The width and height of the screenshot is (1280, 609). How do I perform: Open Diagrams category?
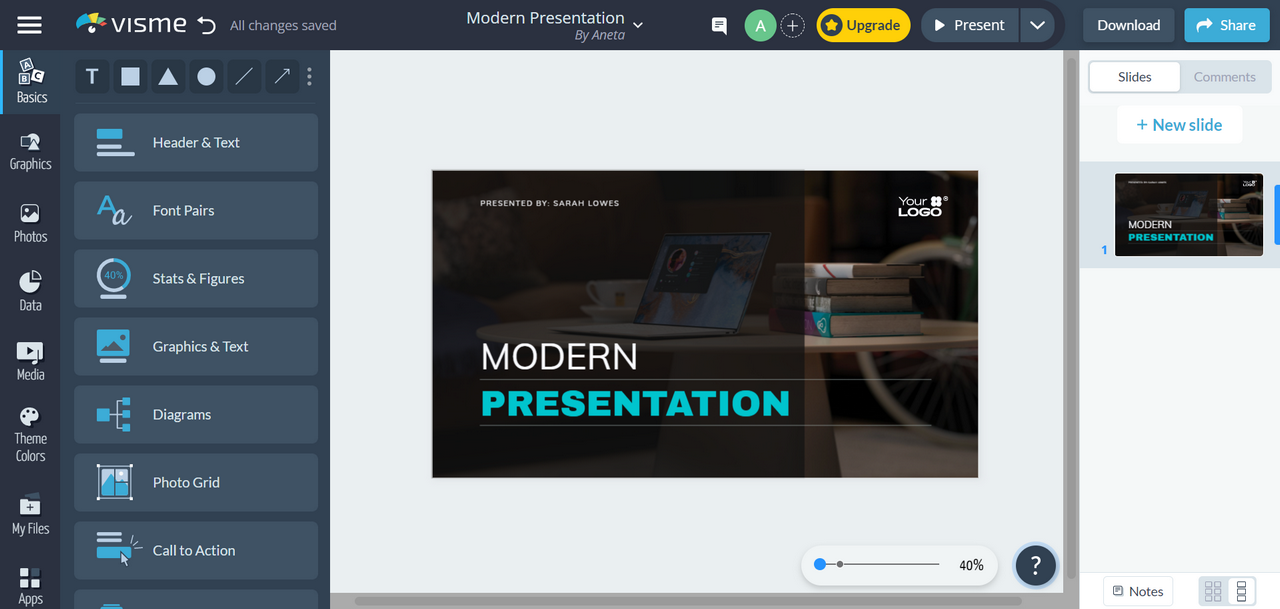pyautogui.click(x=196, y=414)
